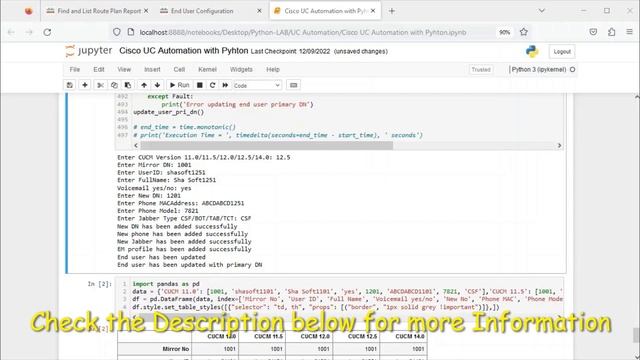Click the Logout button
This screenshot has width=640, height=360.
tap(562, 52)
